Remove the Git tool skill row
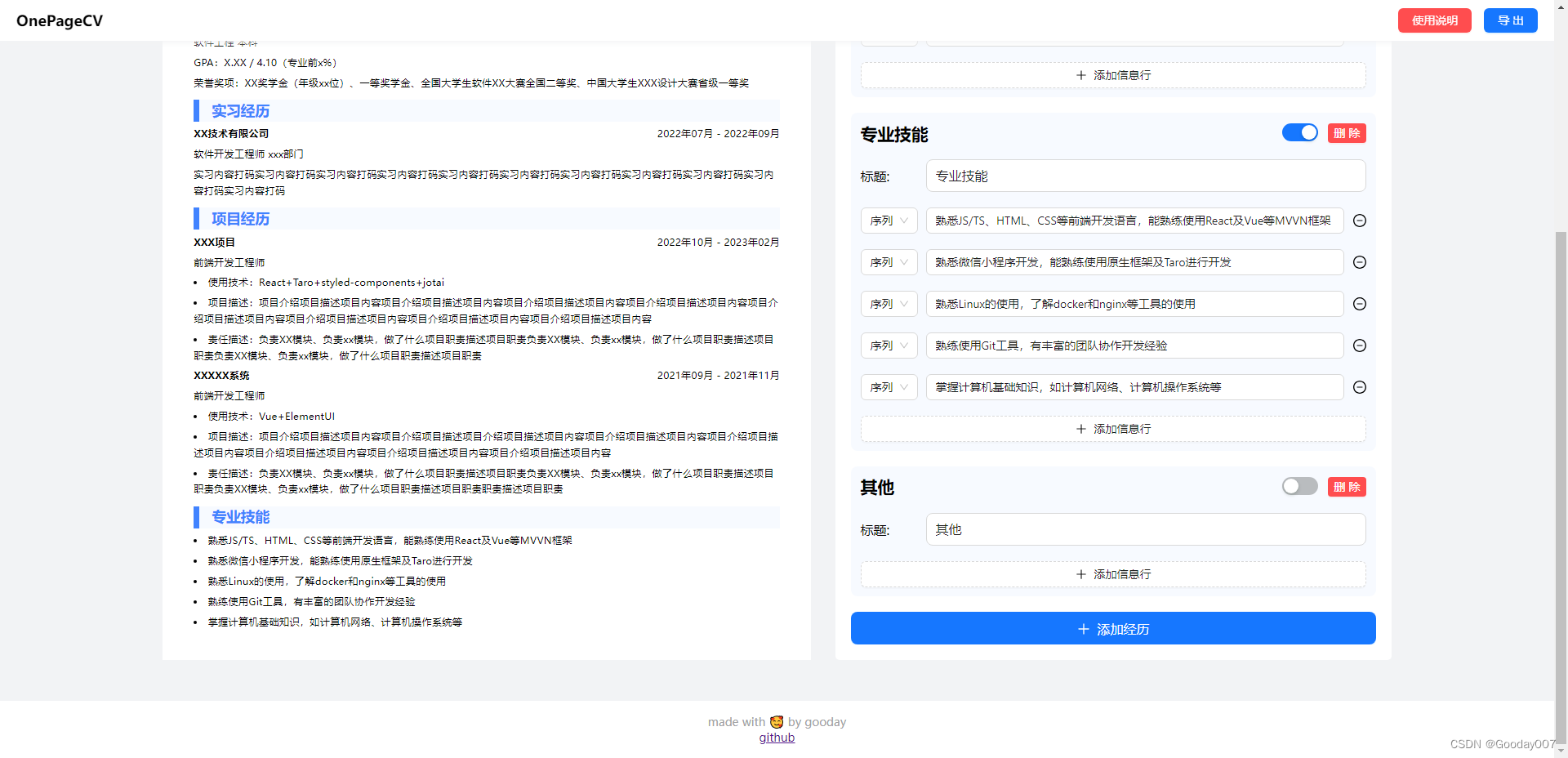 point(1360,346)
